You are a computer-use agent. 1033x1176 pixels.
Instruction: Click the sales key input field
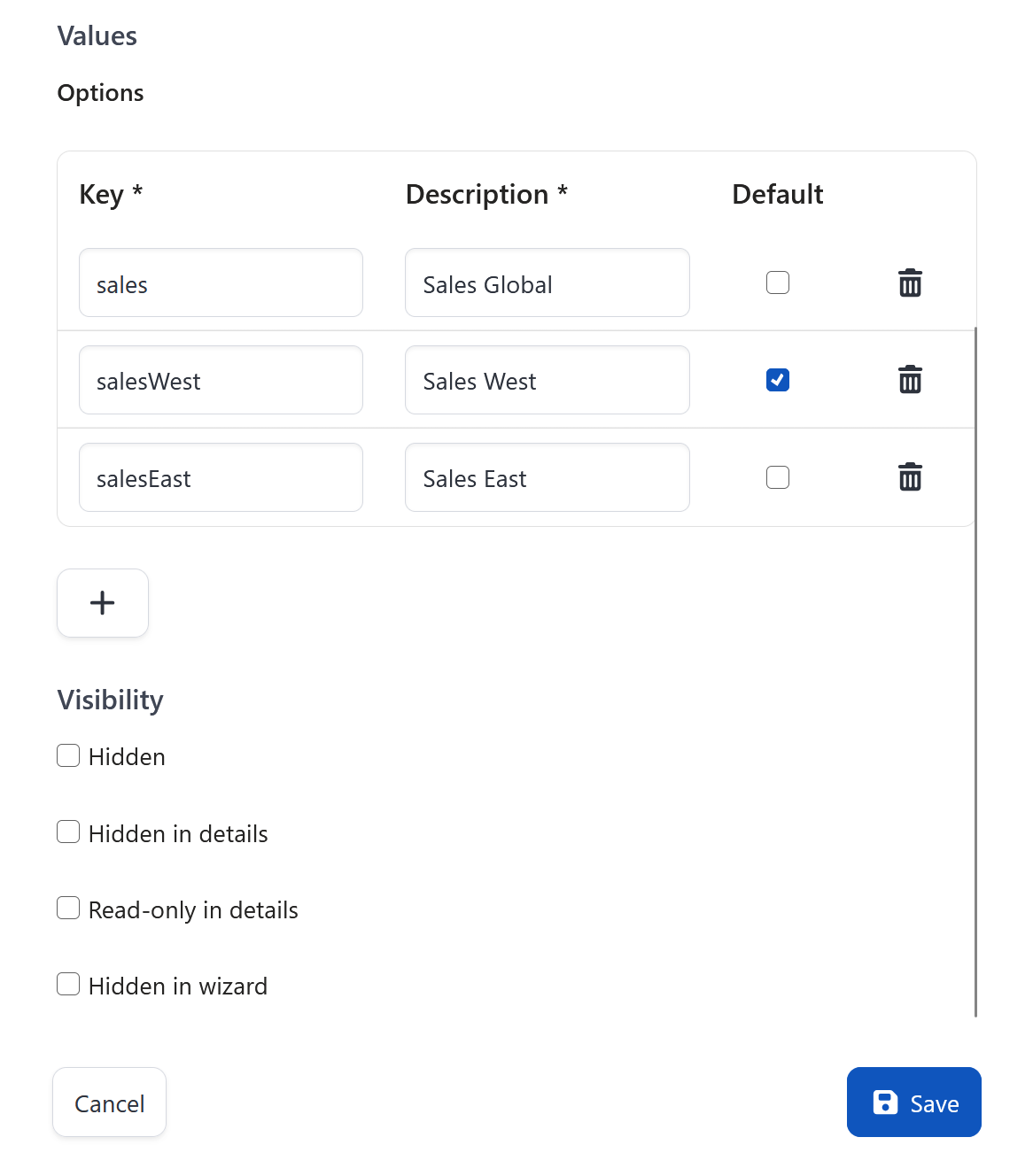(221, 282)
